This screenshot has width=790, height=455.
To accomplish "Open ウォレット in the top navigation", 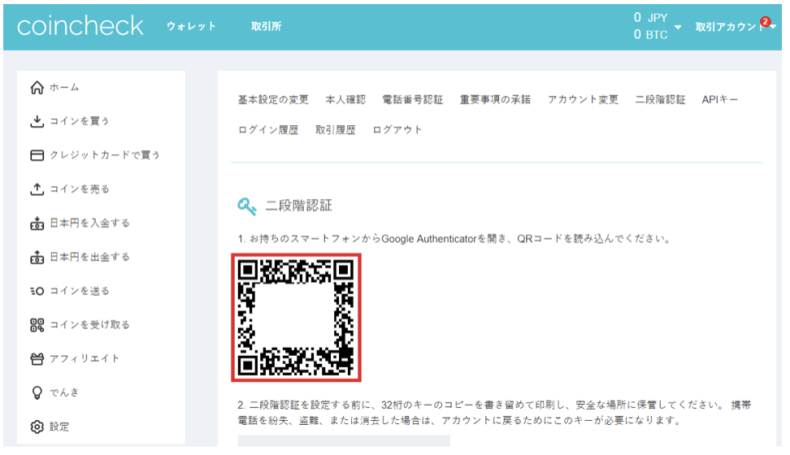I will 191,26.
